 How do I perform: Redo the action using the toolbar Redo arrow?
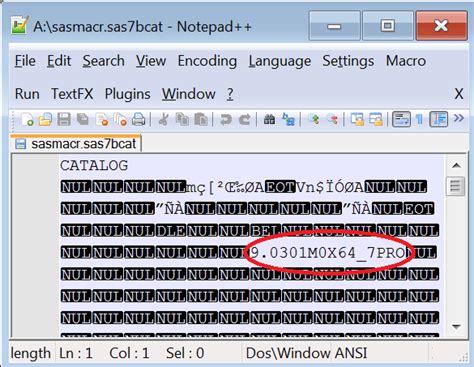(x=245, y=119)
